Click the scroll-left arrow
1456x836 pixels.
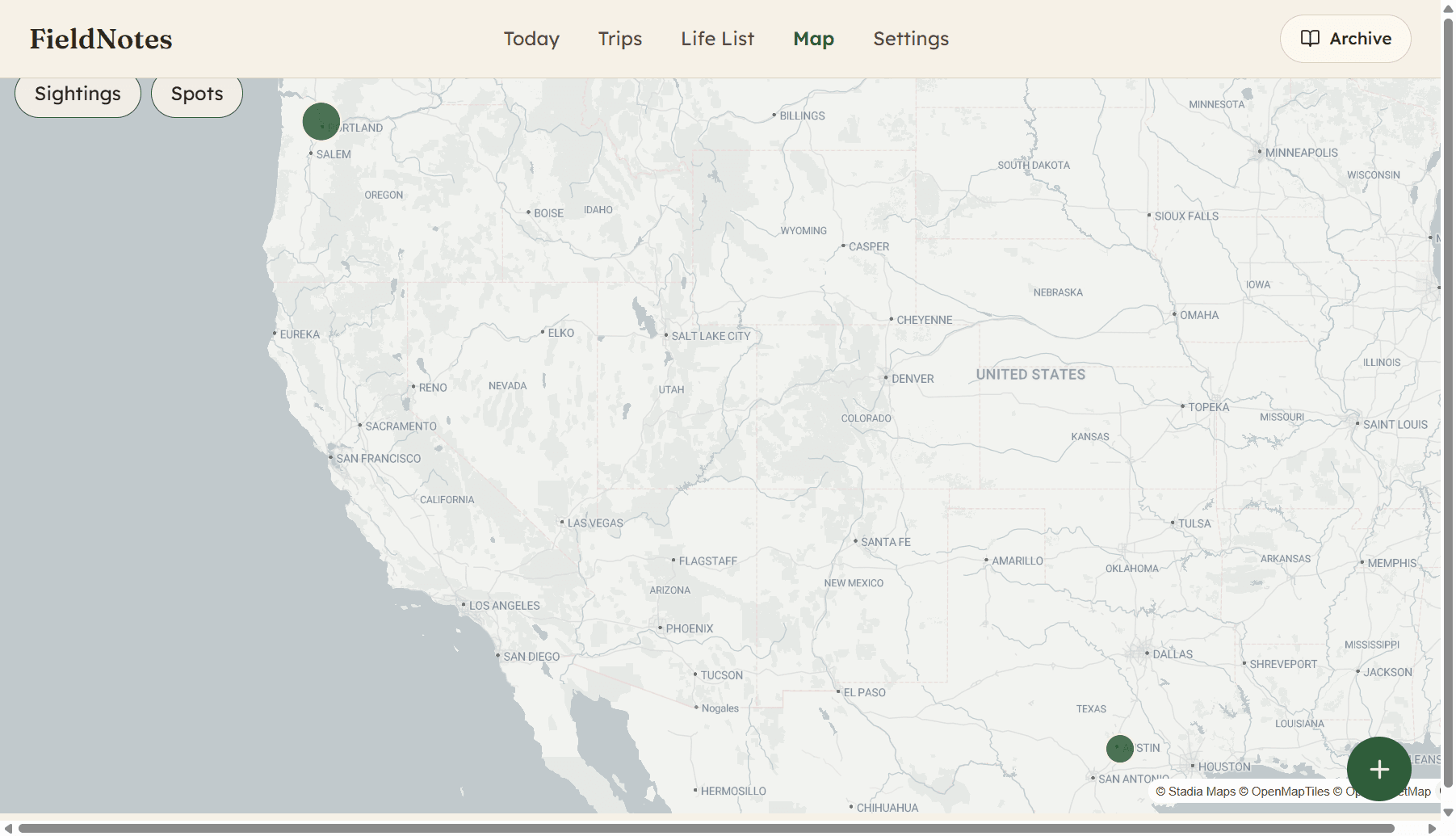[x=7, y=828]
